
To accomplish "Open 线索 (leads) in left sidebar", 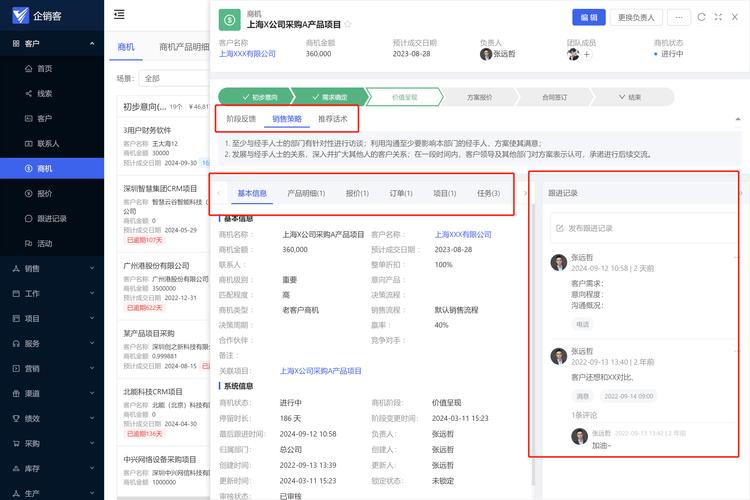I will [45, 93].
